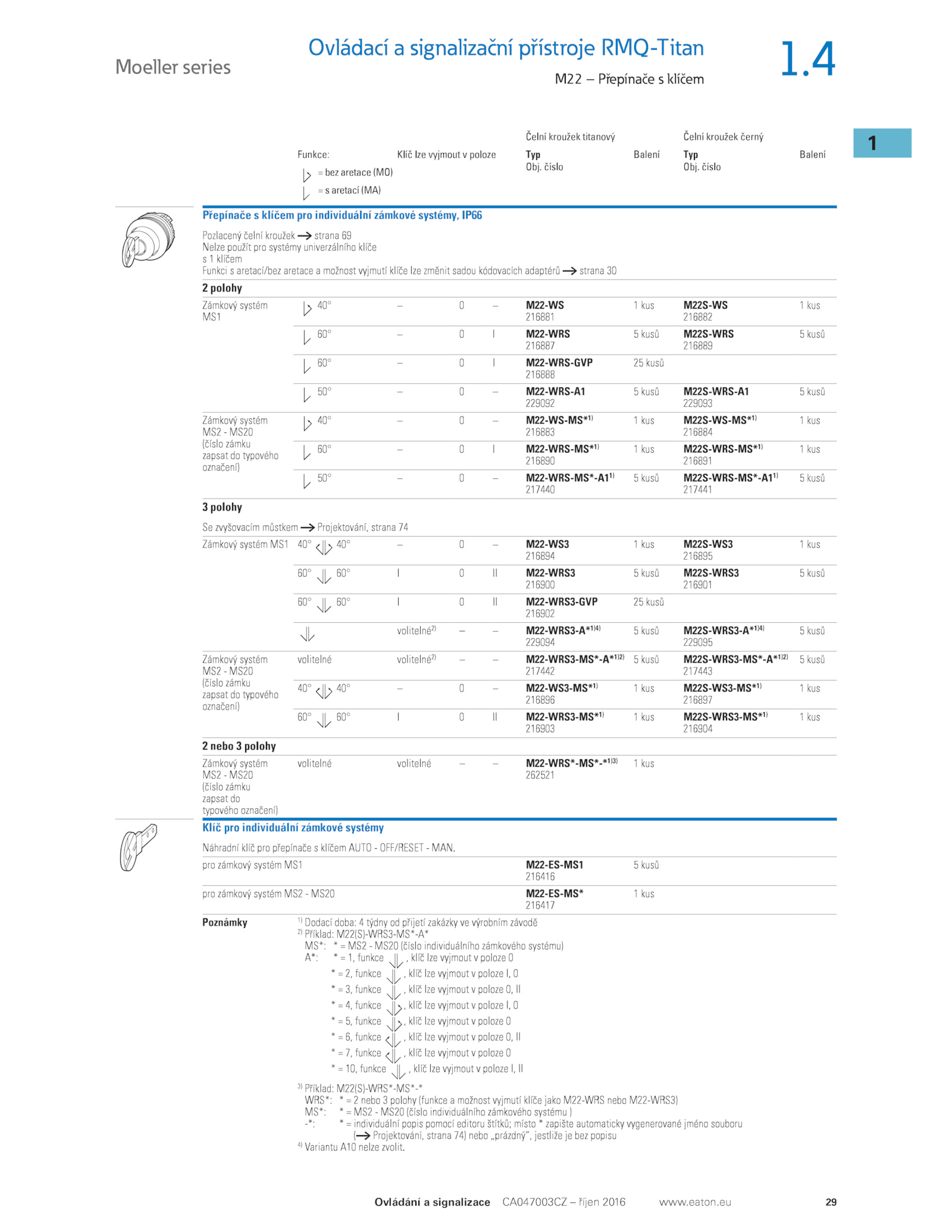The image size is (952, 1232).
Task: Click column header Klíč lze vyjmout v poloze
Action: pos(446,155)
